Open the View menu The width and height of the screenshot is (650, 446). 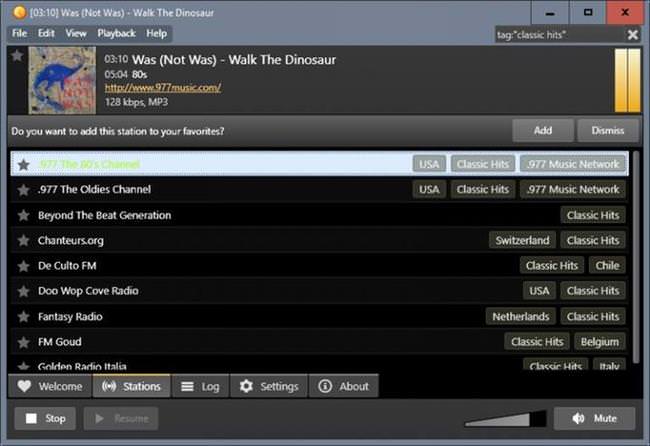(x=76, y=34)
